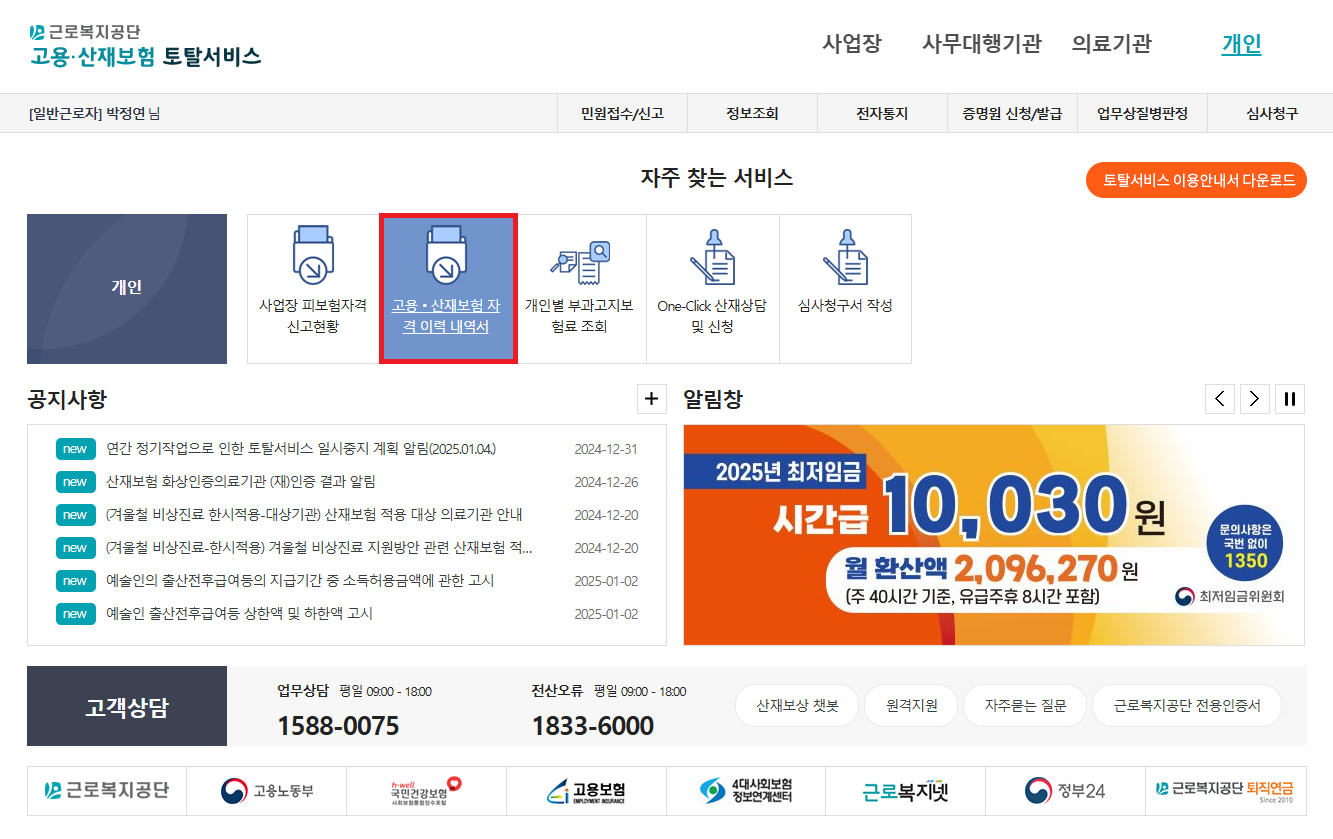Image resolution: width=1333 pixels, height=839 pixels.
Task: Click the 근로복지공단 토탈서비스 logo
Action: [145, 45]
